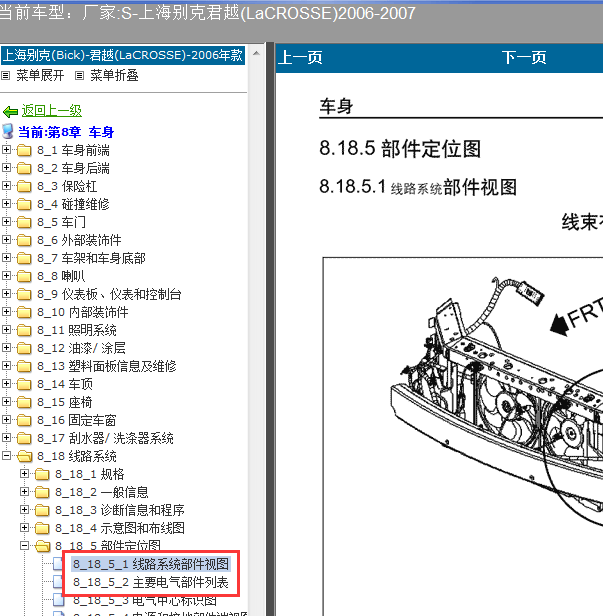Select the 8_10 内部装饰件 tree label
Viewport: 603px width, 616px height.
[x=83, y=312]
